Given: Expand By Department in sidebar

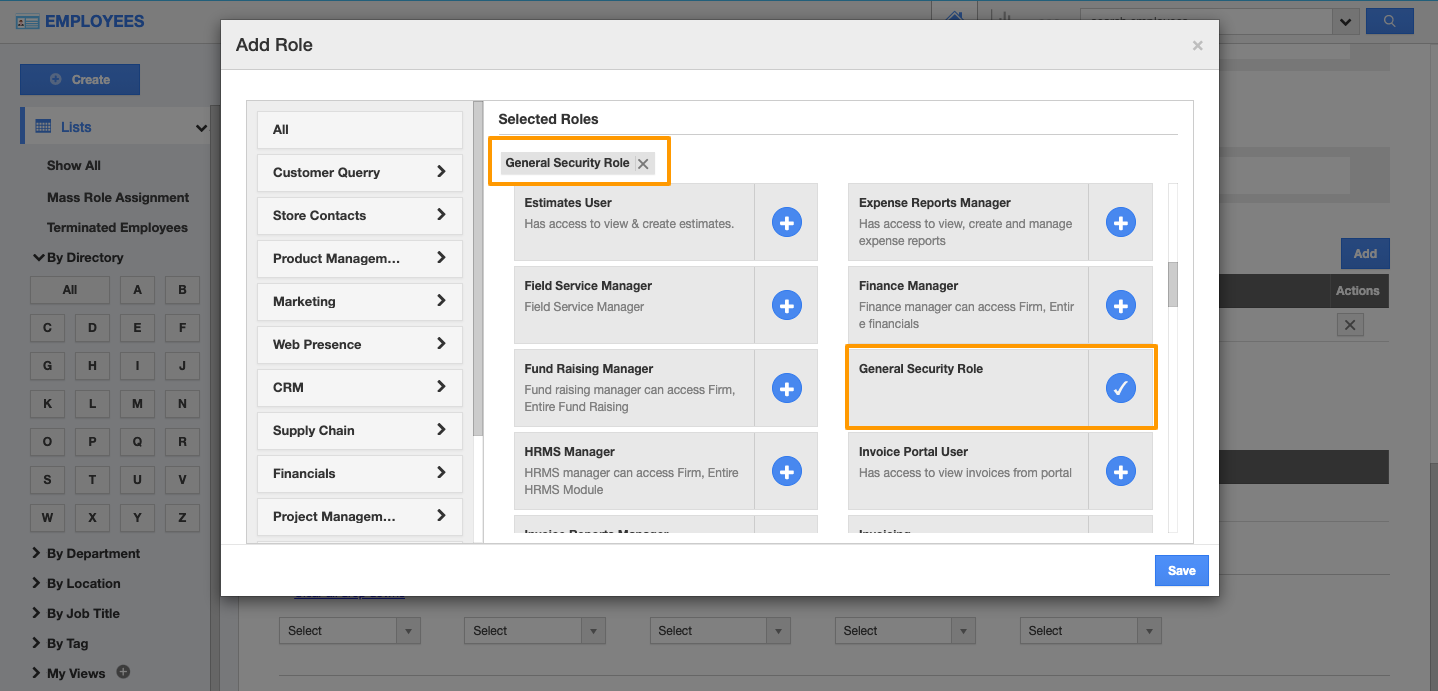Looking at the screenshot, I should point(92,554).
